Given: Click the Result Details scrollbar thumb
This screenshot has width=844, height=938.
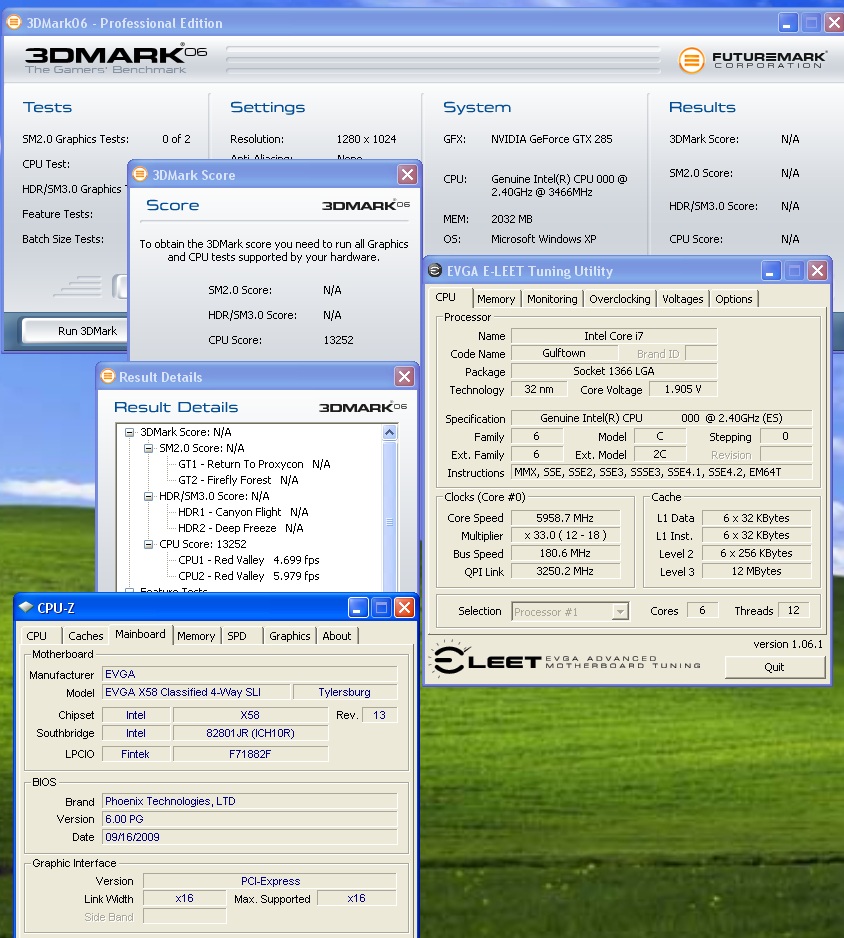Looking at the screenshot, I should click(389, 522).
